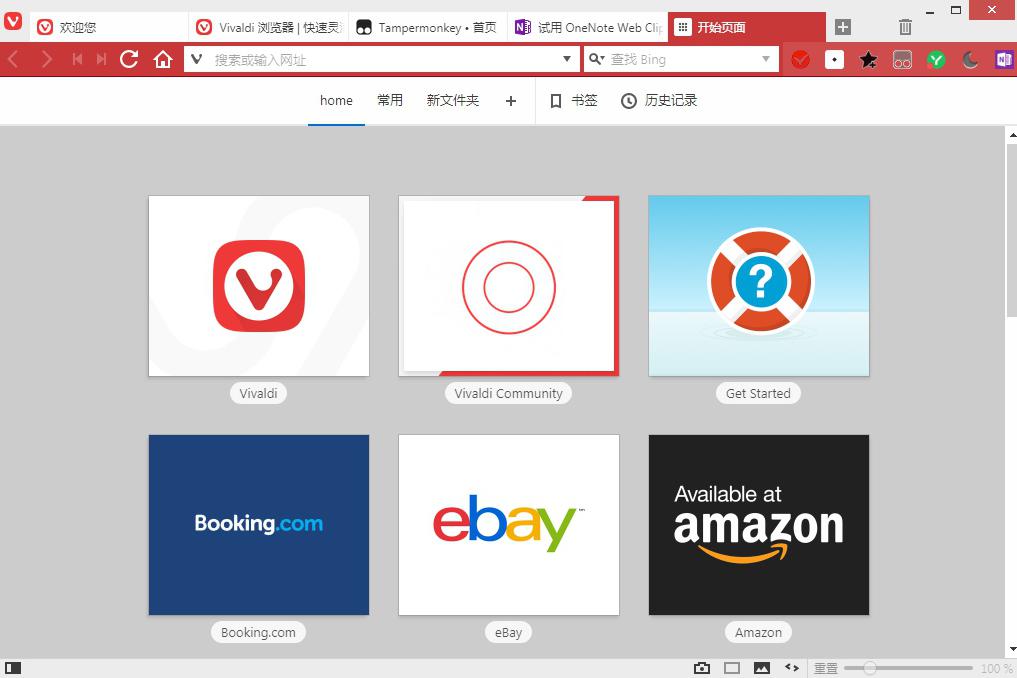The image size is (1017, 678).
Task: Open the Amazon speed dial thumbnail
Action: pos(759,525)
